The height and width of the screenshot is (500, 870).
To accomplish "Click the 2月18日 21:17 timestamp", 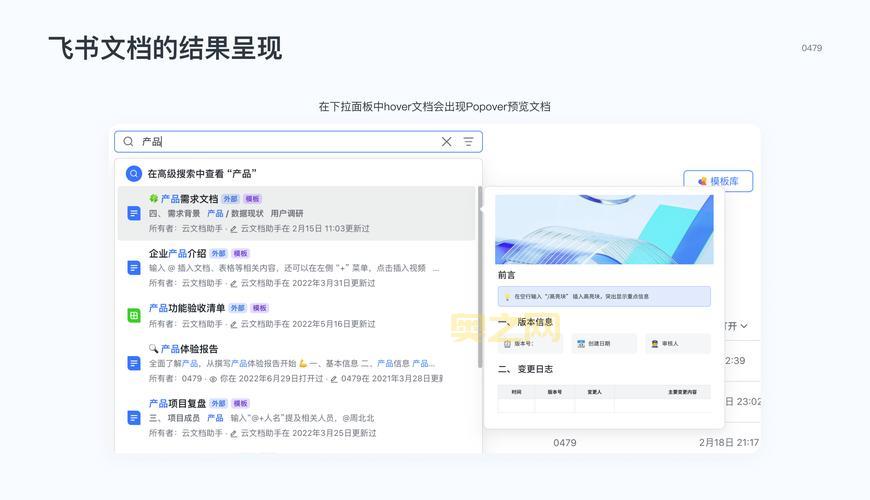I will [x=729, y=442].
